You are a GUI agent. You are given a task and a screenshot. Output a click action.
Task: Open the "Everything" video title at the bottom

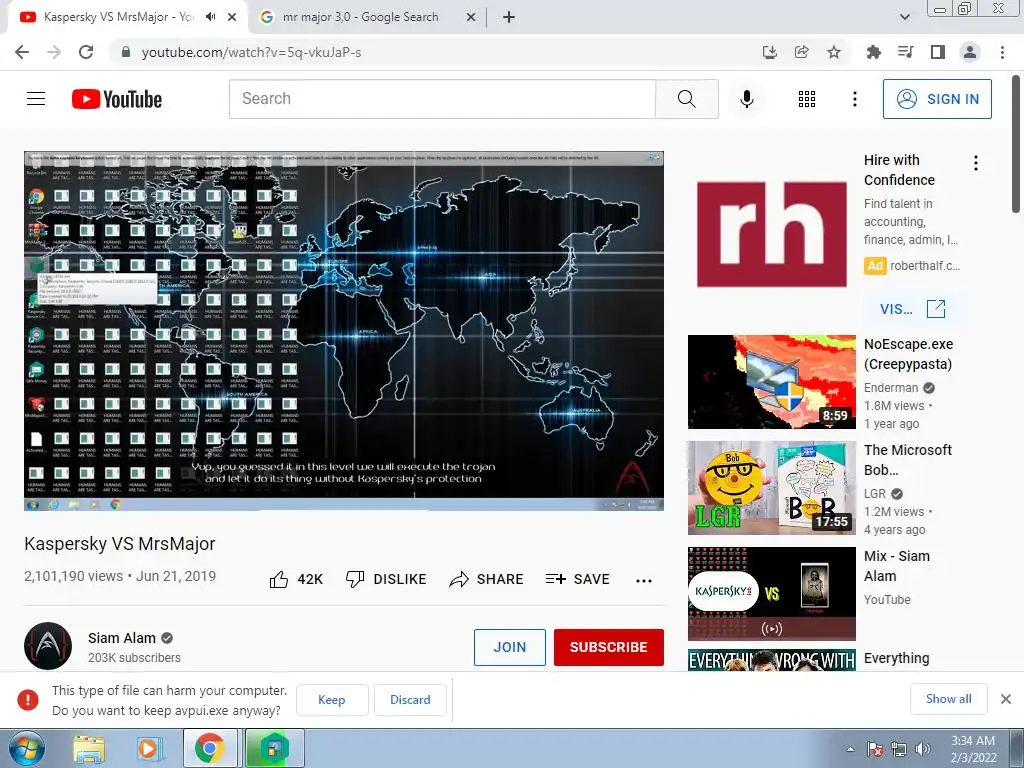pos(897,658)
